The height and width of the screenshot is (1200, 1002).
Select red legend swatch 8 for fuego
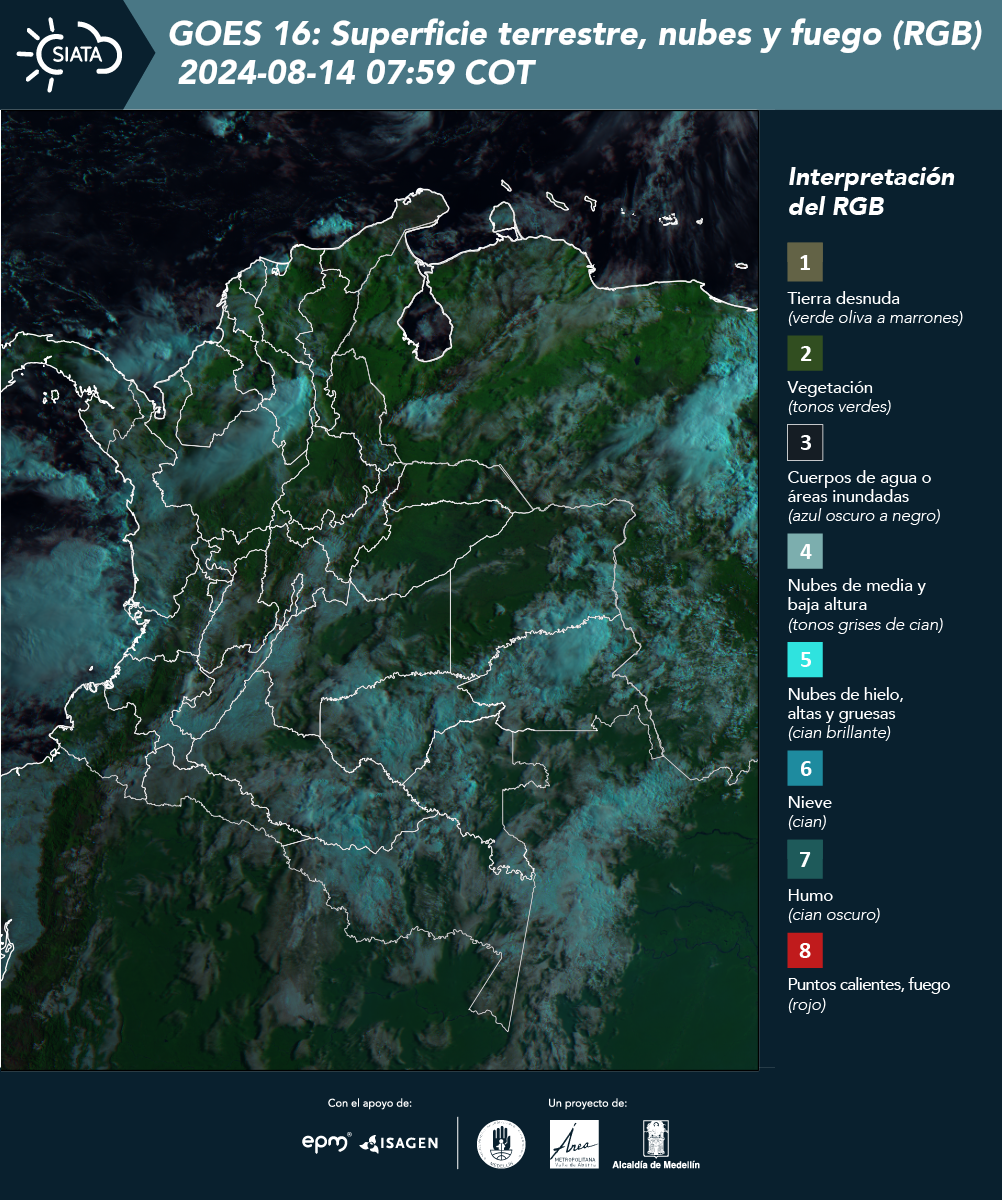click(x=805, y=948)
